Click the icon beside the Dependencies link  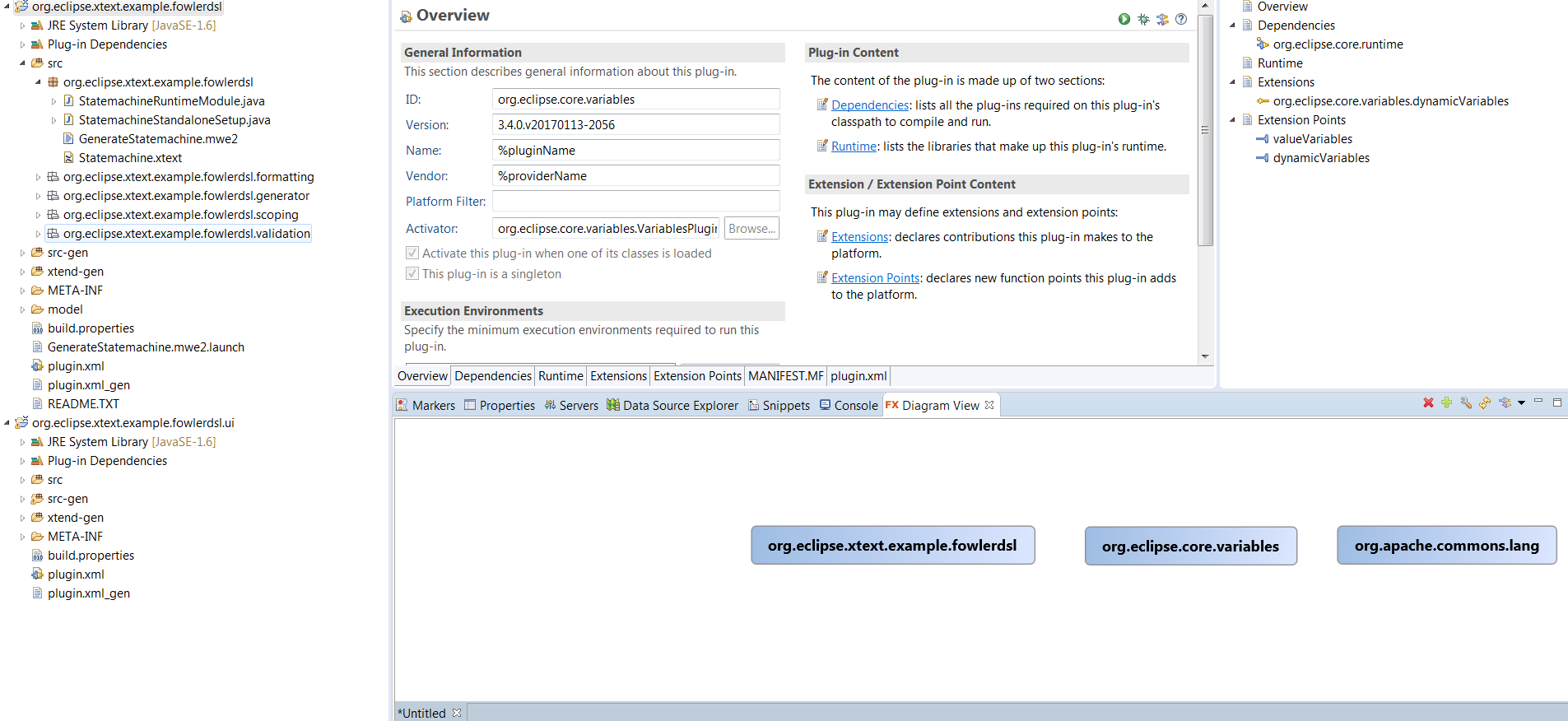tap(821, 105)
